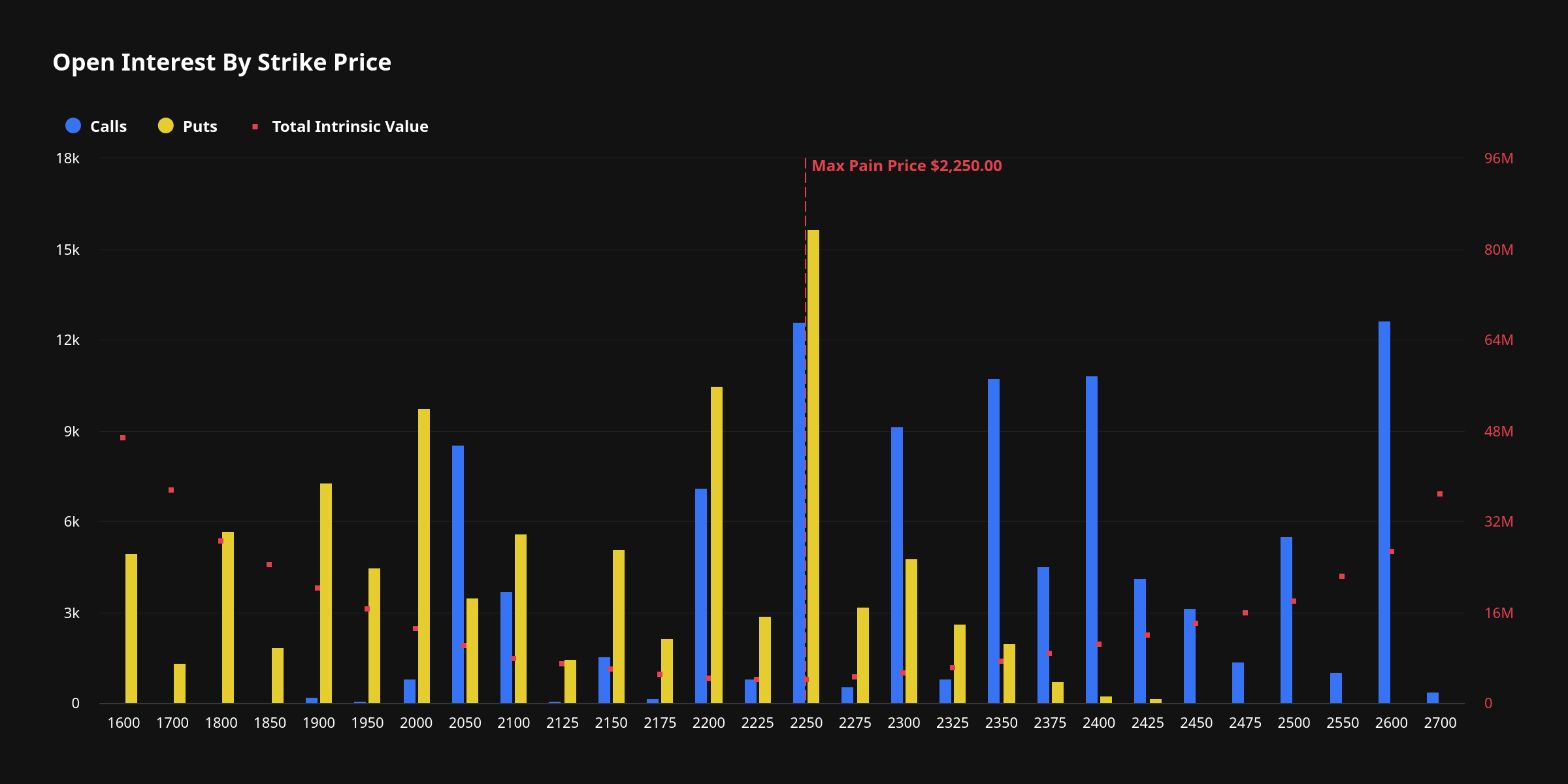Click the yellow Puts legend marker
This screenshot has width=1568, height=784.
point(165,126)
